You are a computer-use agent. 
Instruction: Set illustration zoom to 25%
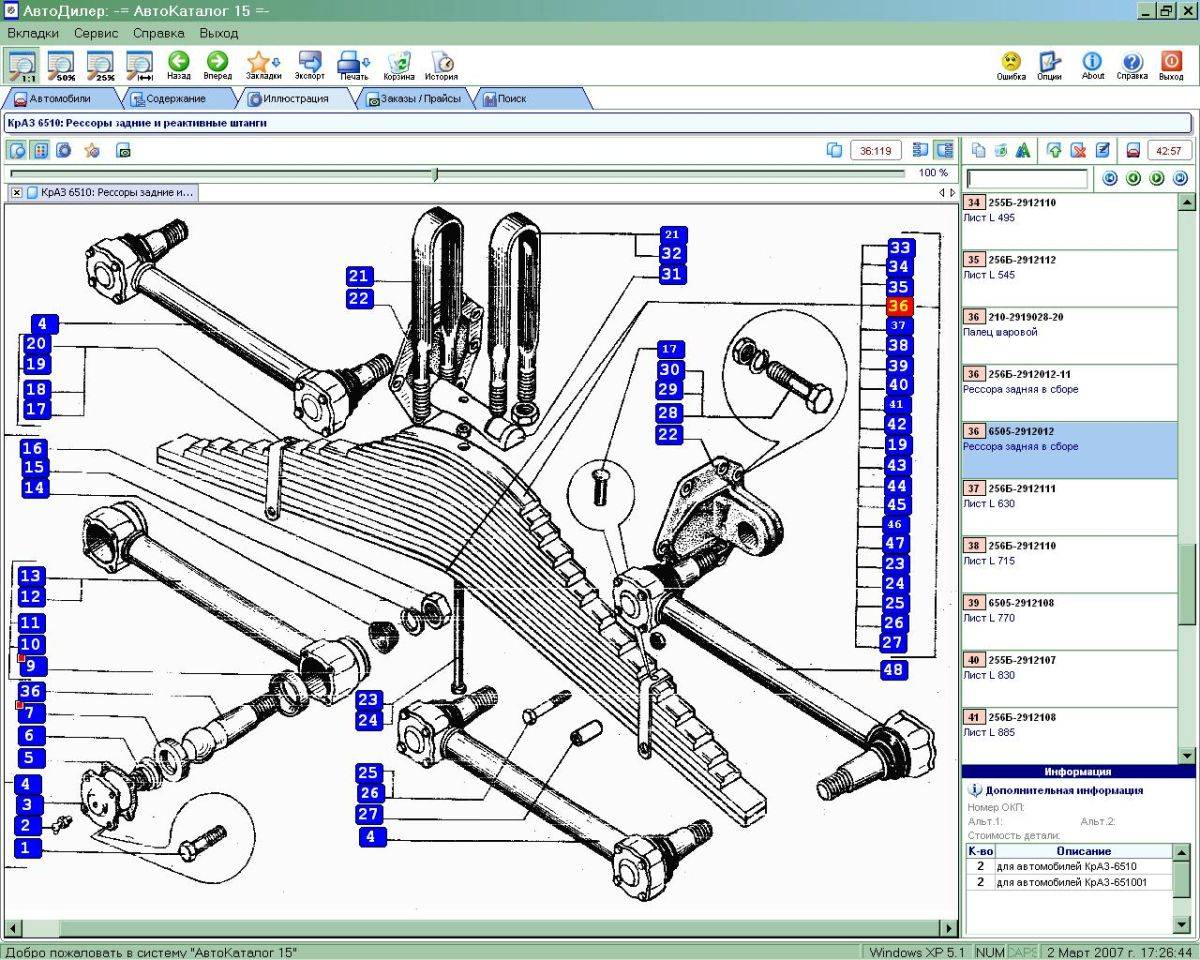(x=101, y=65)
